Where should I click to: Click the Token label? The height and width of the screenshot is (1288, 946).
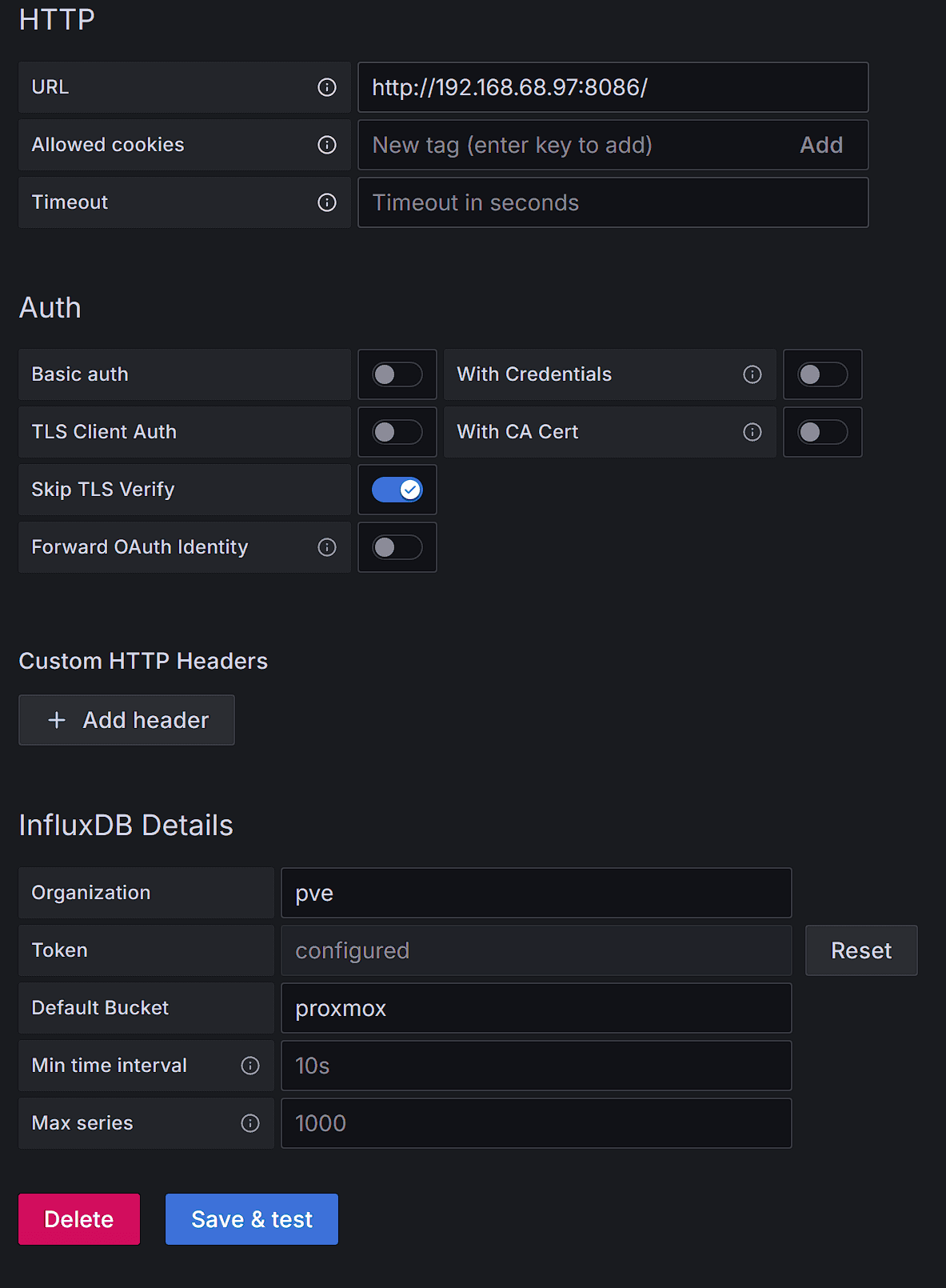(60, 950)
